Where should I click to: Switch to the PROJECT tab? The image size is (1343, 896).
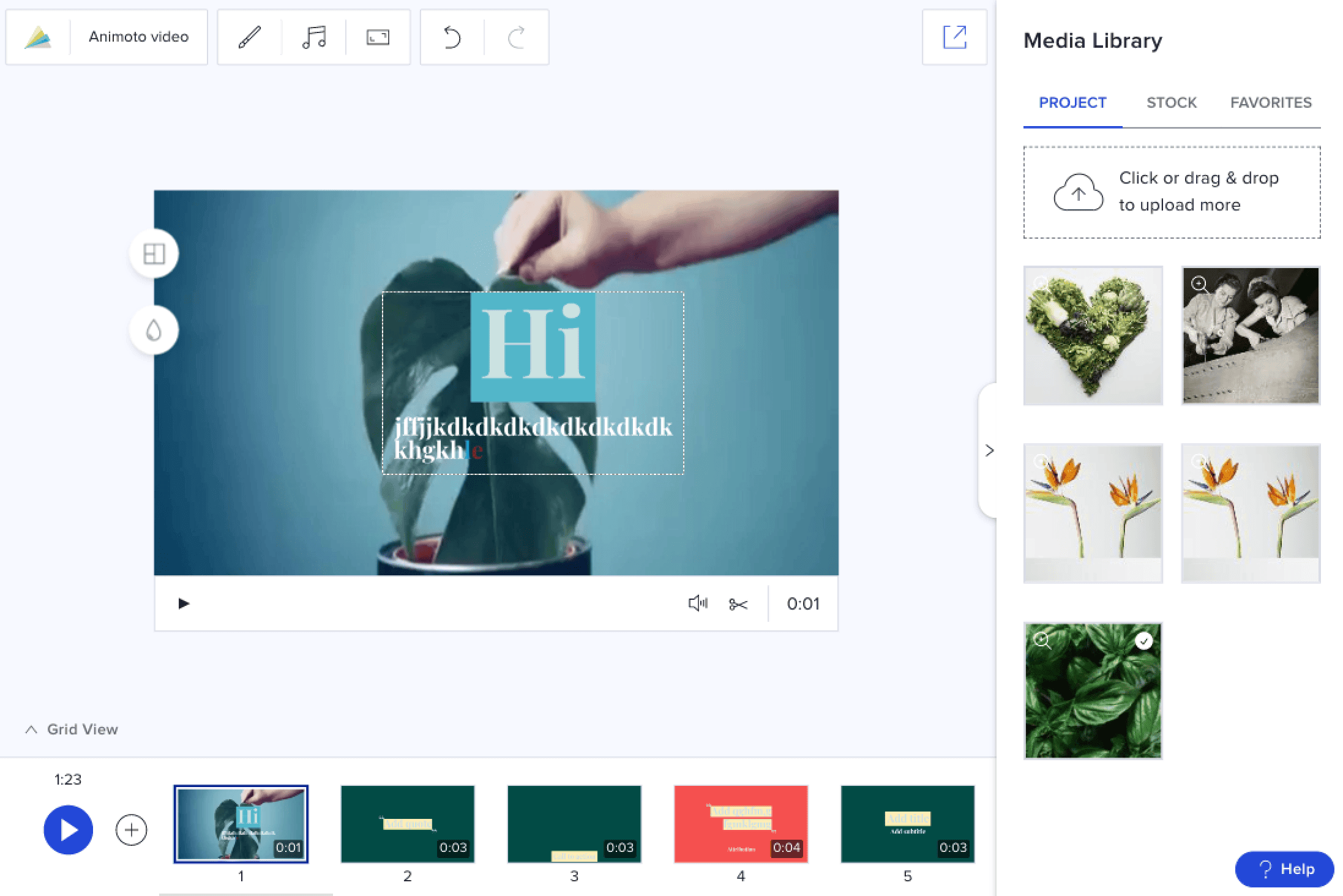(1072, 103)
